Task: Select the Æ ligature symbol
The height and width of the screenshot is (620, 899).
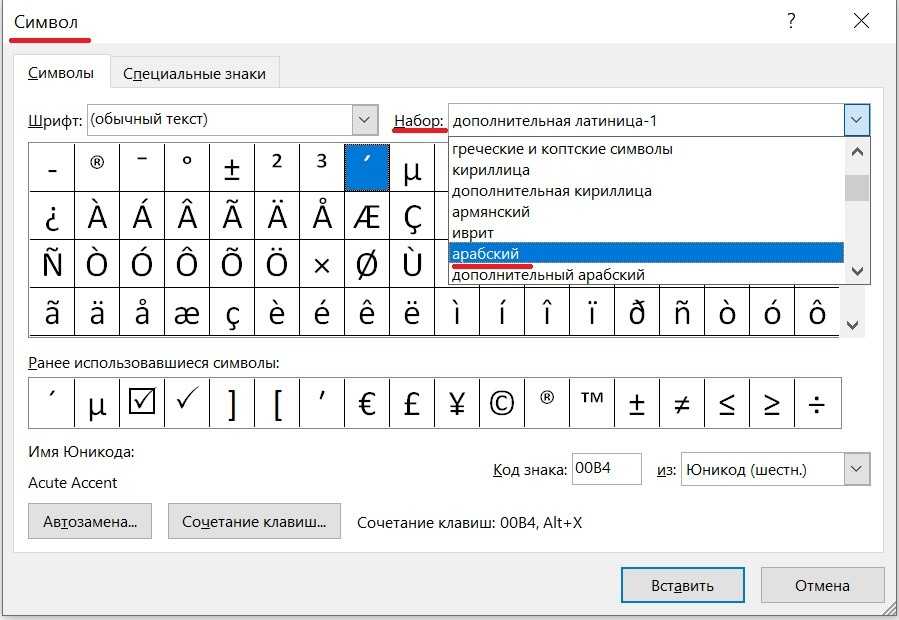Action: pyautogui.click(x=367, y=214)
